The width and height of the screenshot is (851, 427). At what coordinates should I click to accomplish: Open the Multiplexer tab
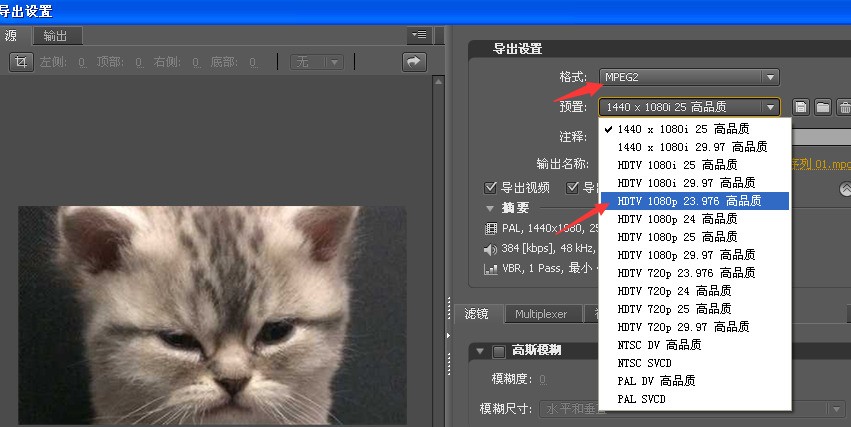click(x=541, y=314)
